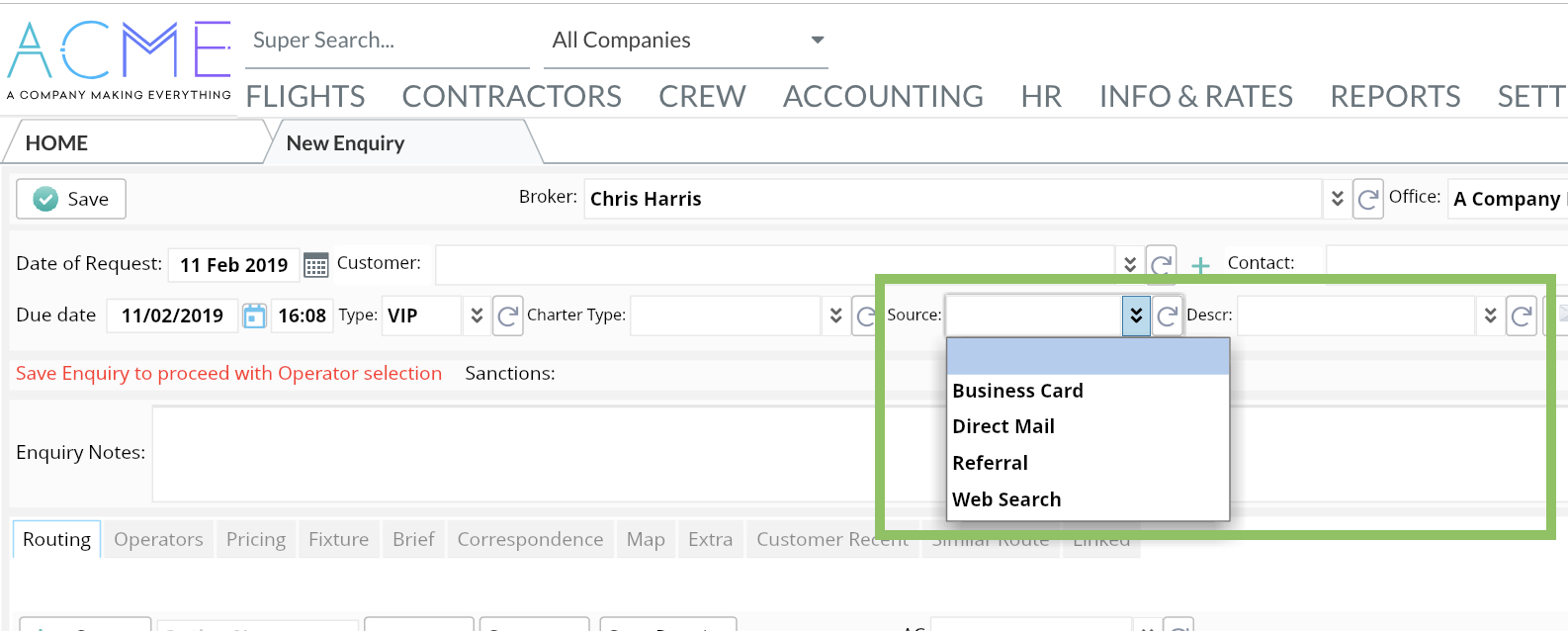Refresh the Descr field list
1568x631 pixels.
(1522, 315)
